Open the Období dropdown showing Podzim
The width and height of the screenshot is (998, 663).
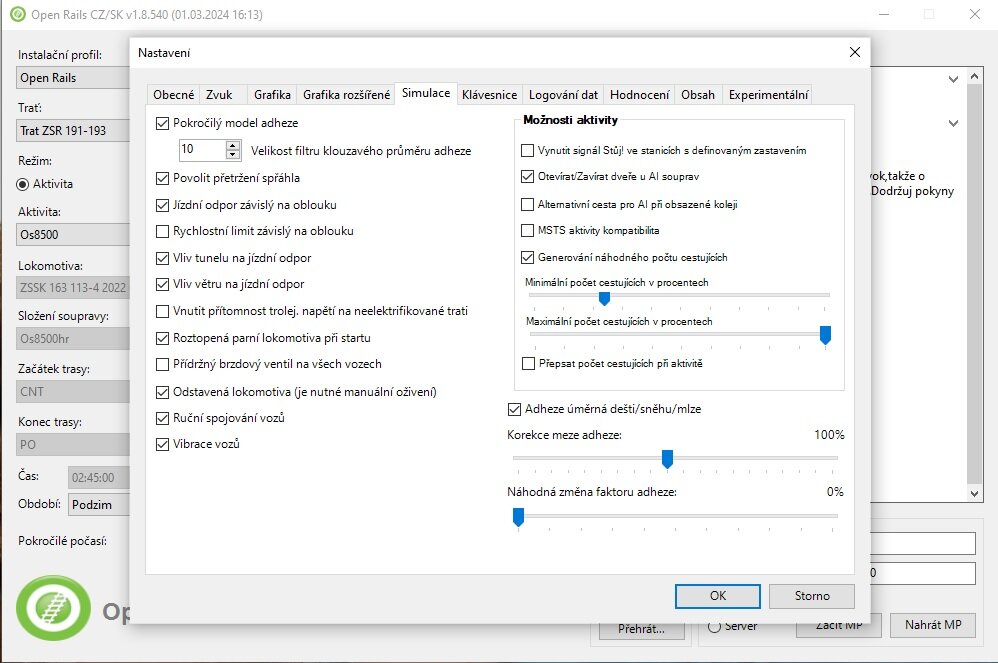click(99, 505)
